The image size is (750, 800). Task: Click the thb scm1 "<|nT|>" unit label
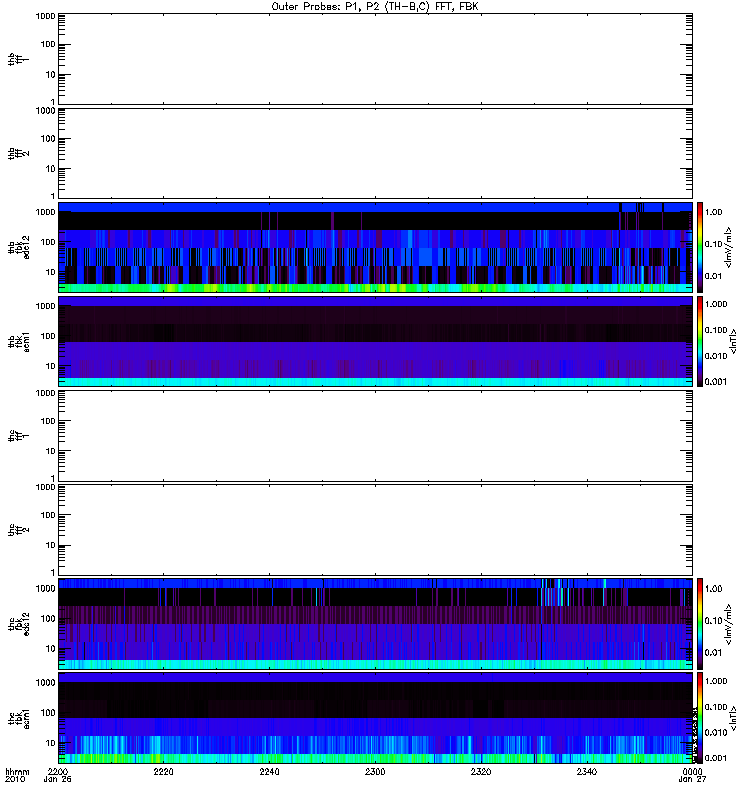pos(734,341)
